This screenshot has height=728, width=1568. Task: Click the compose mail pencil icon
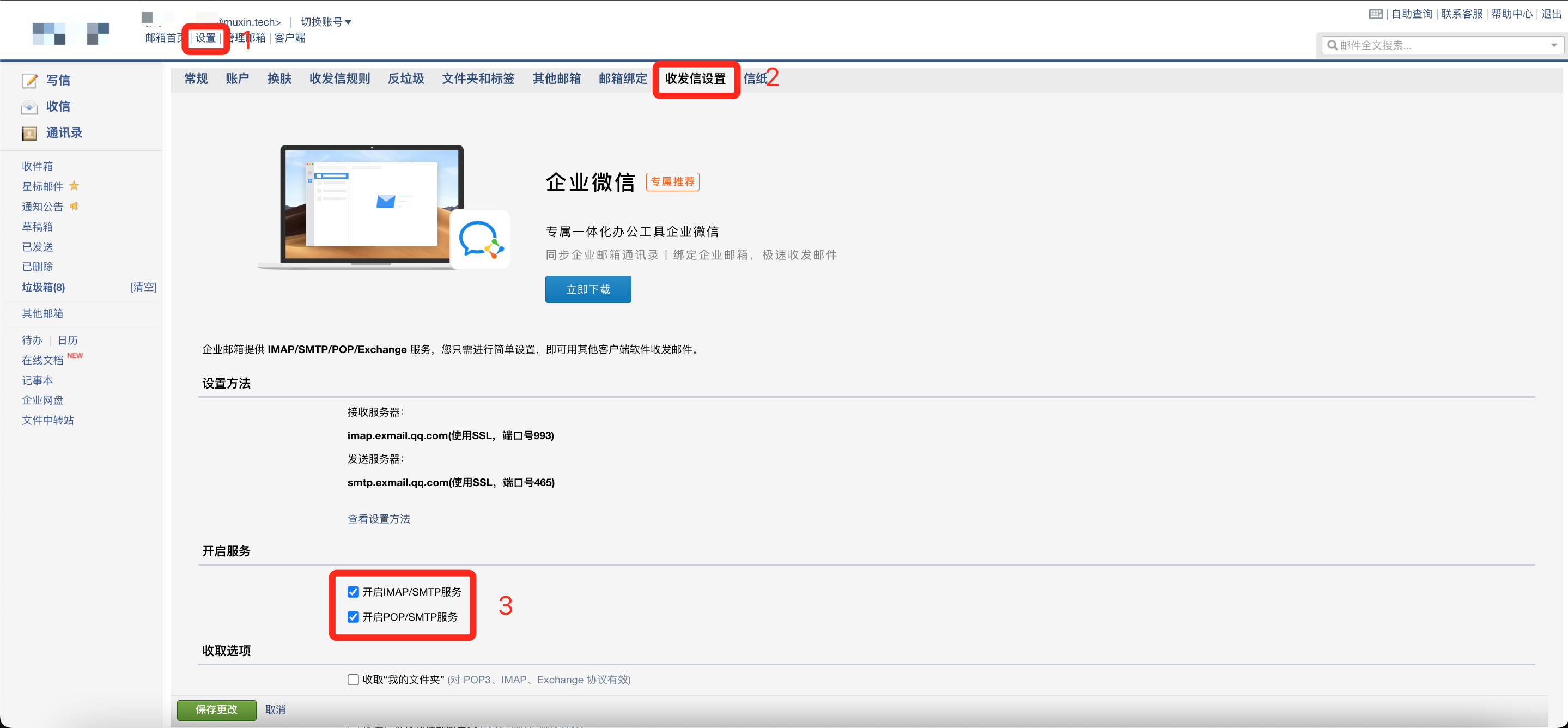click(29, 80)
